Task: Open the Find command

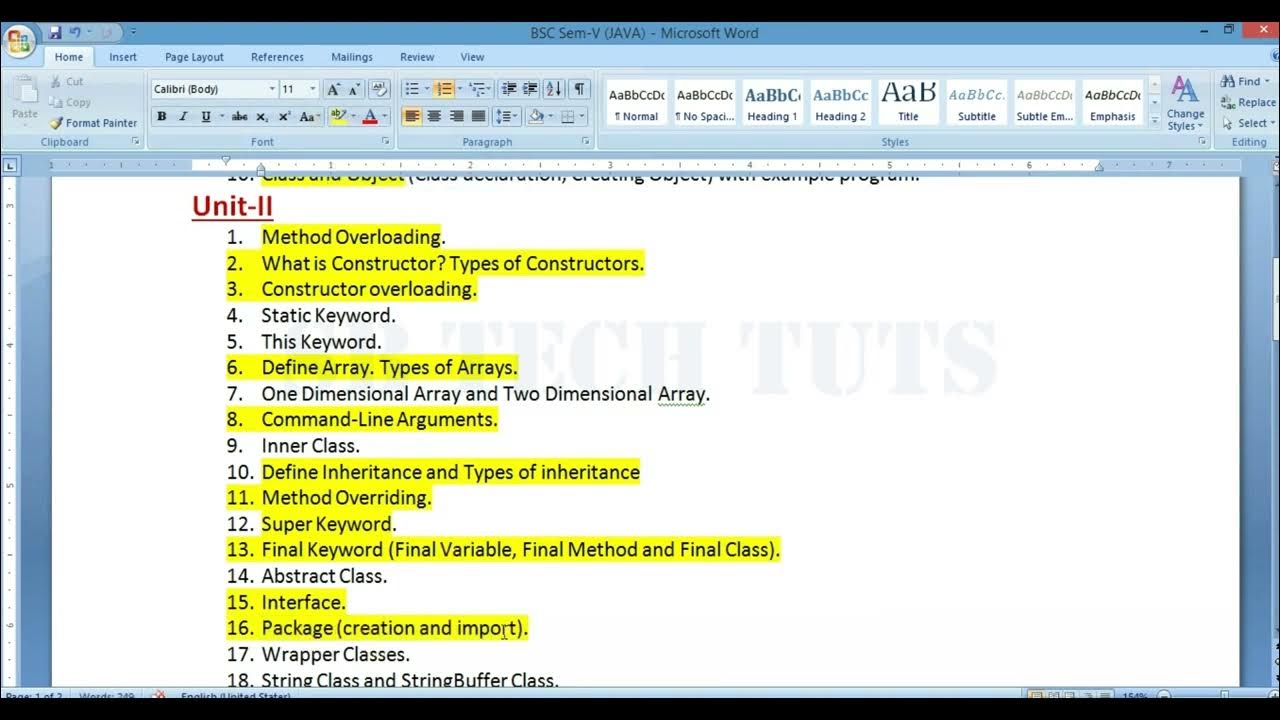Action: click(1245, 81)
